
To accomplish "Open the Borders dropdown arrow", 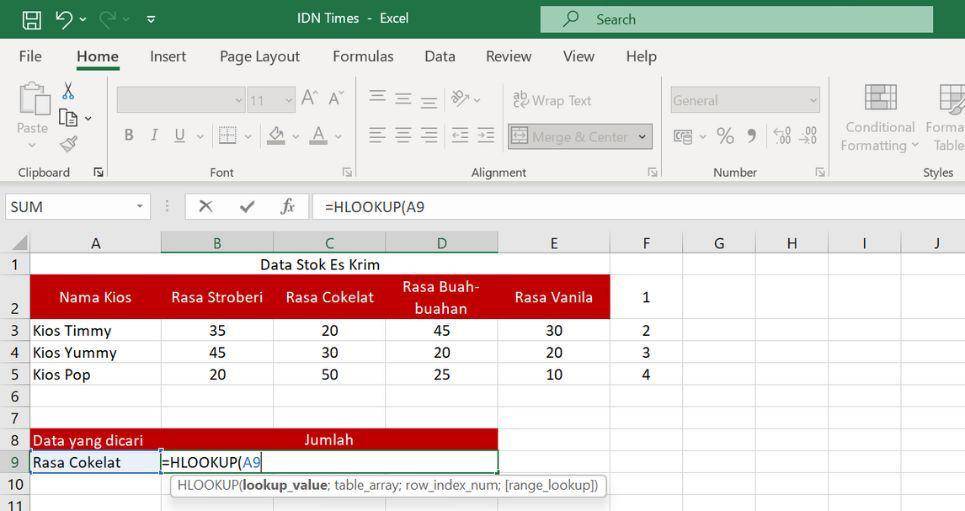I will pyautogui.click(x=248, y=137).
